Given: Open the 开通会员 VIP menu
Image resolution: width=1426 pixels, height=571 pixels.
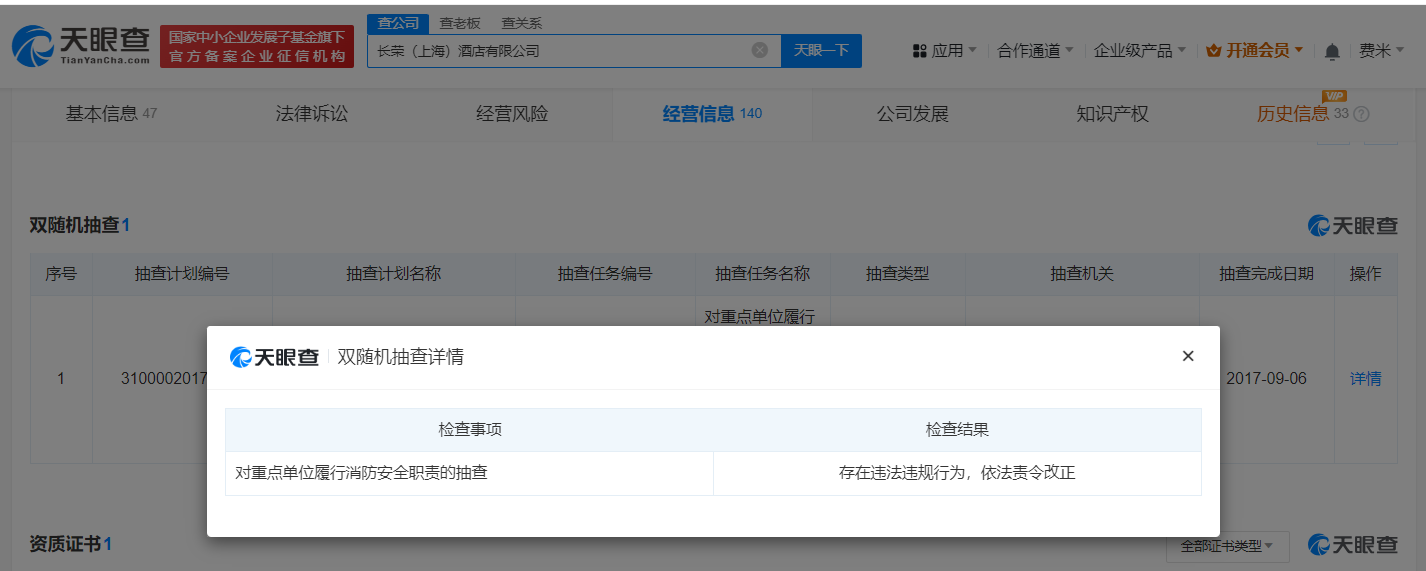Looking at the screenshot, I should click(x=1254, y=50).
